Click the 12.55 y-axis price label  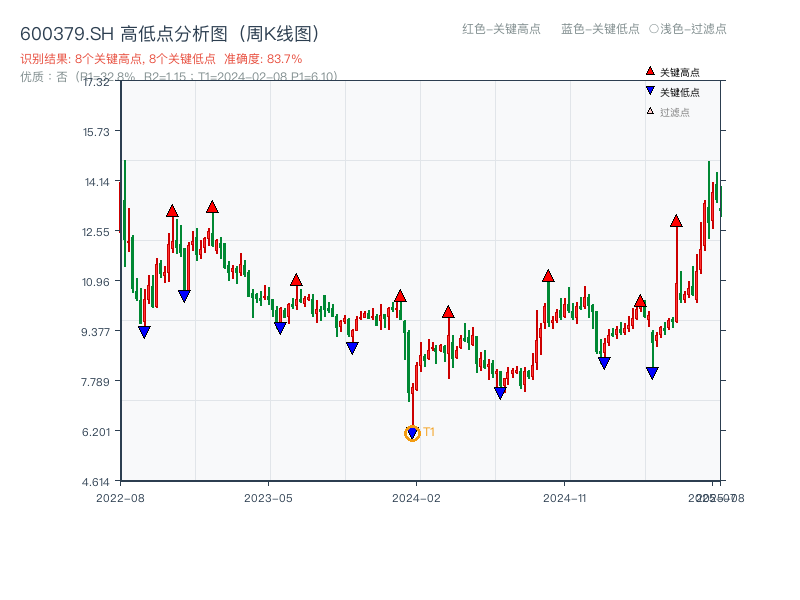tap(96, 231)
